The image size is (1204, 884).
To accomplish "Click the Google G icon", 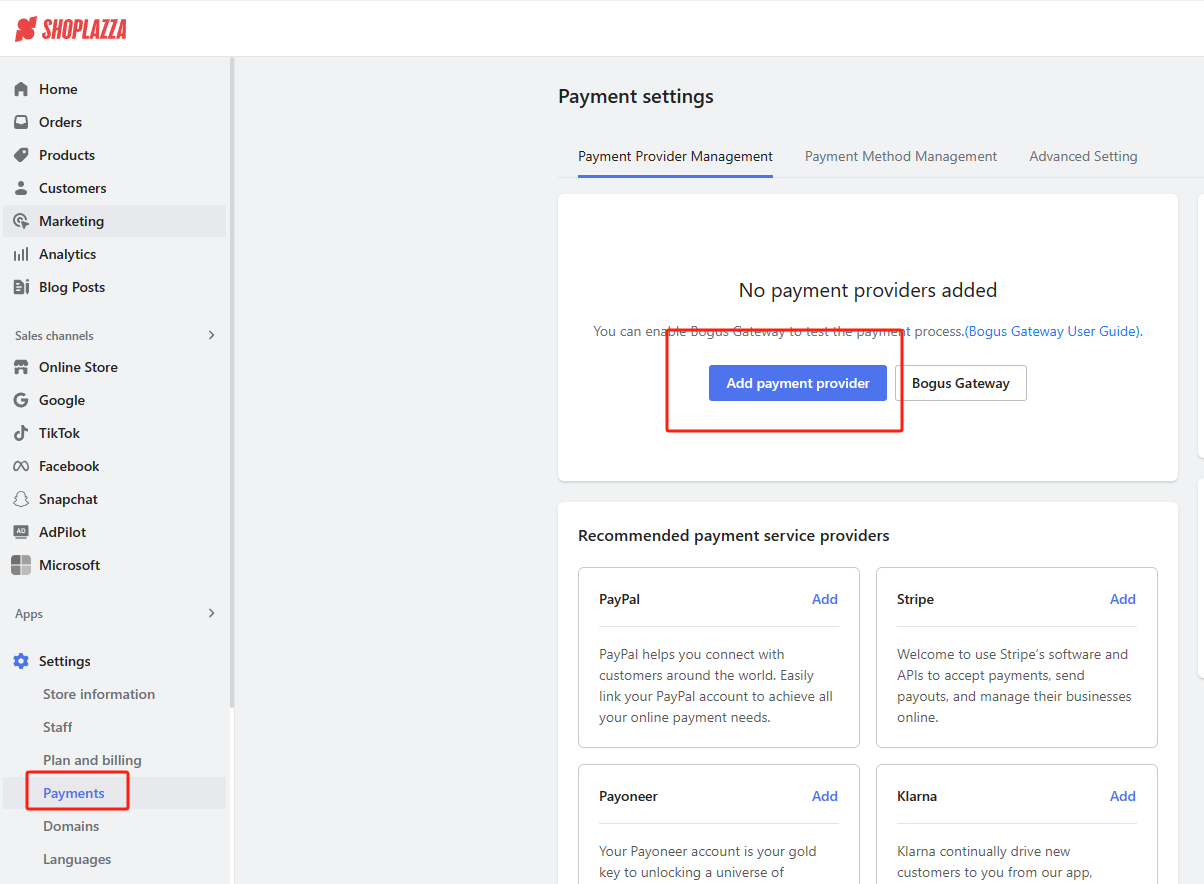I will (x=21, y=400).
